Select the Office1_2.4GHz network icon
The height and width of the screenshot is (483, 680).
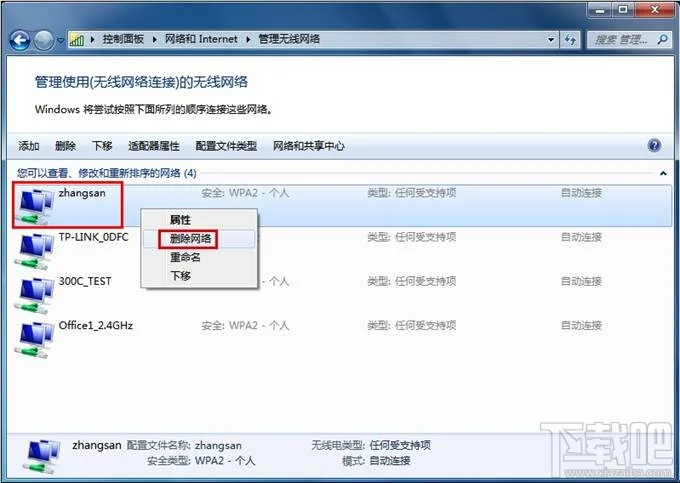[x=35, y=339]
